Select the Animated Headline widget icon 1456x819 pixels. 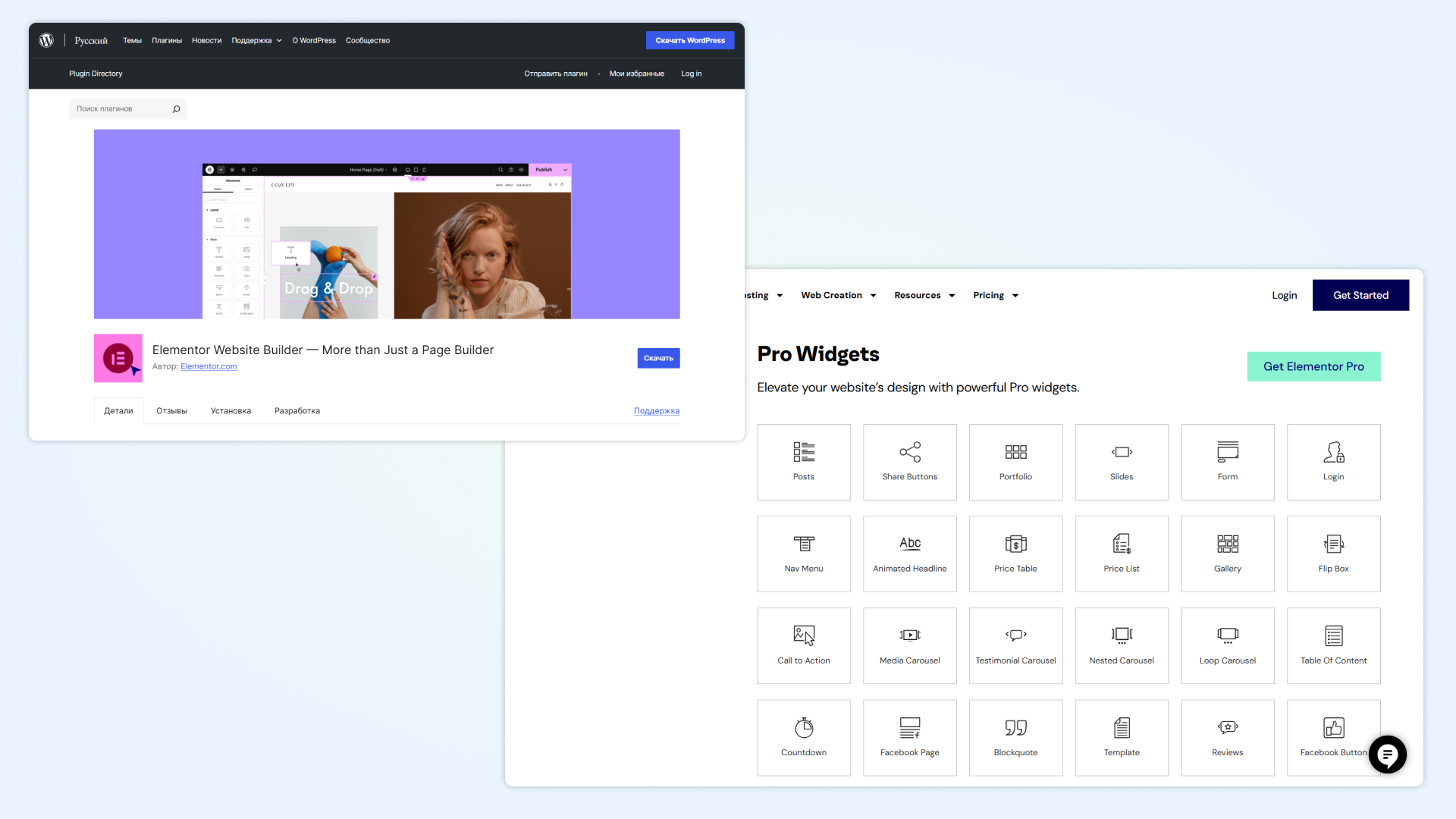coord(910,544)
